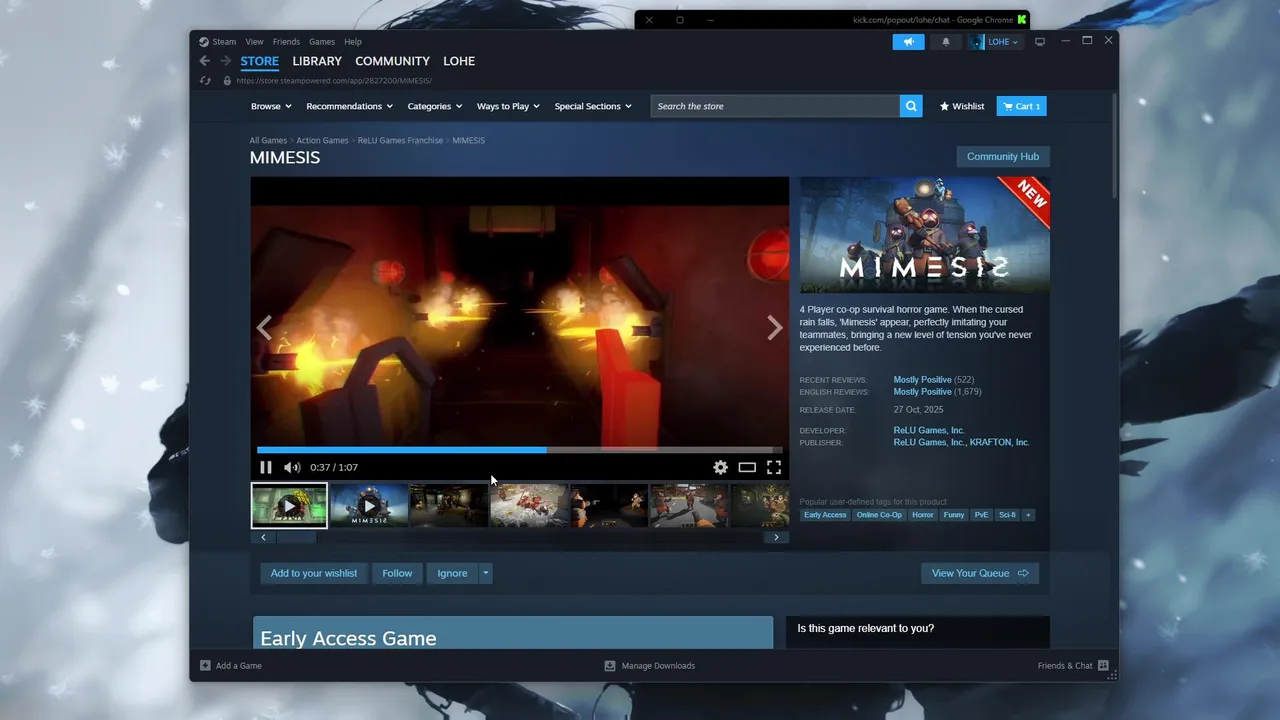Open notifications bell icon
The image size is (1280, 720).
click(946, 42)
